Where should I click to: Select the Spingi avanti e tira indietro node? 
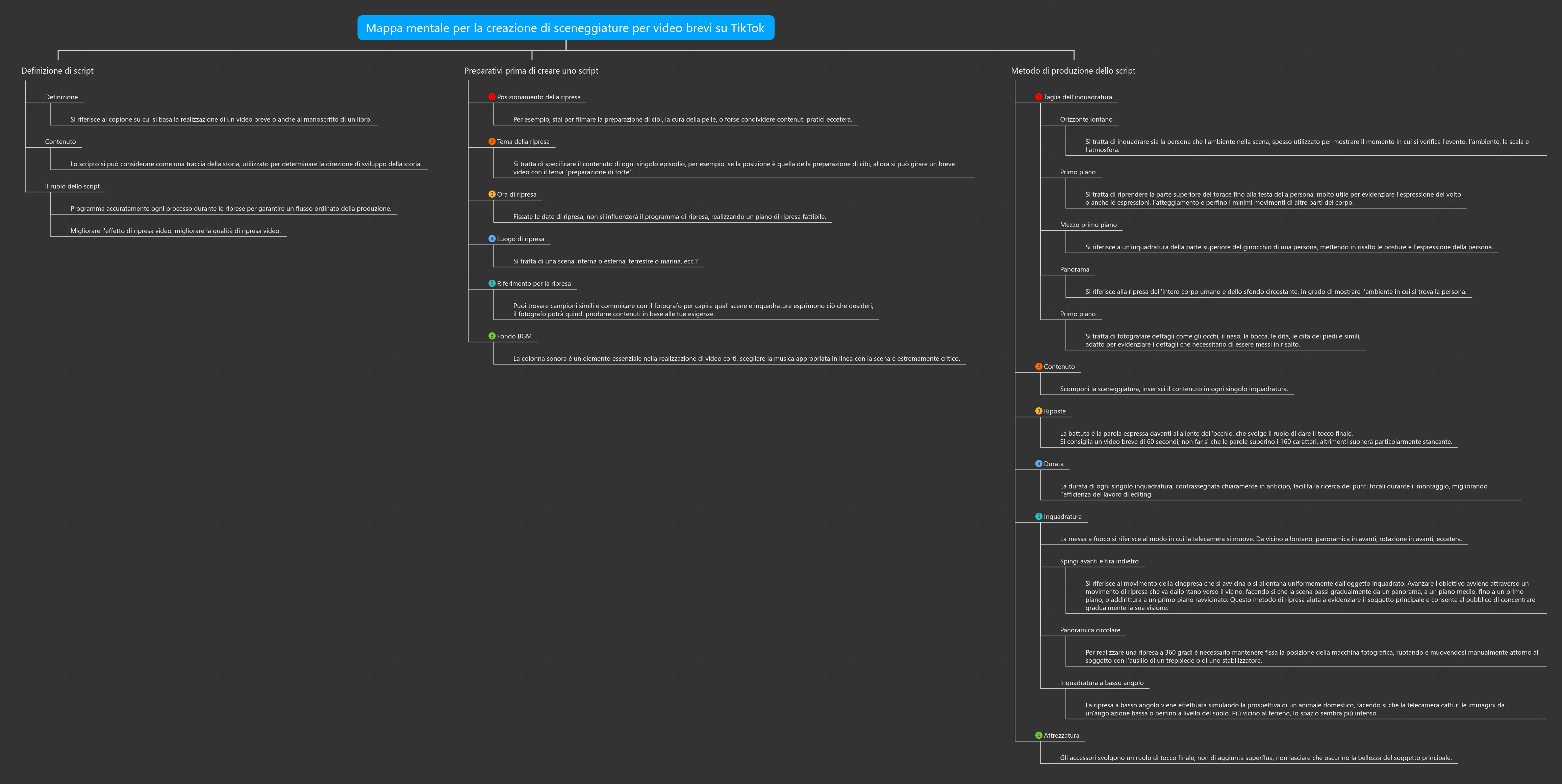(1099, 561)
